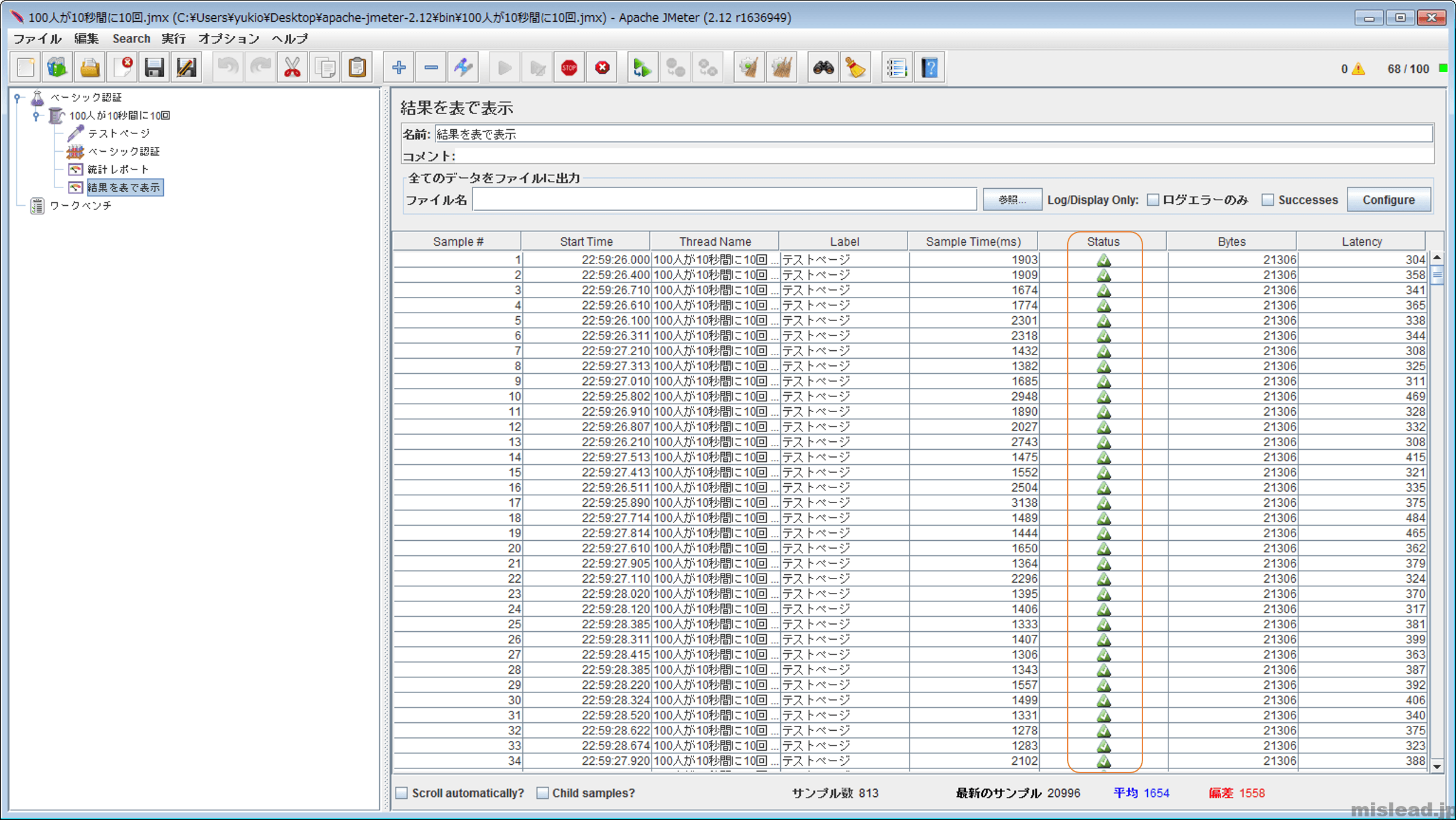Sort by the Start Time column header

click(586, 242)
